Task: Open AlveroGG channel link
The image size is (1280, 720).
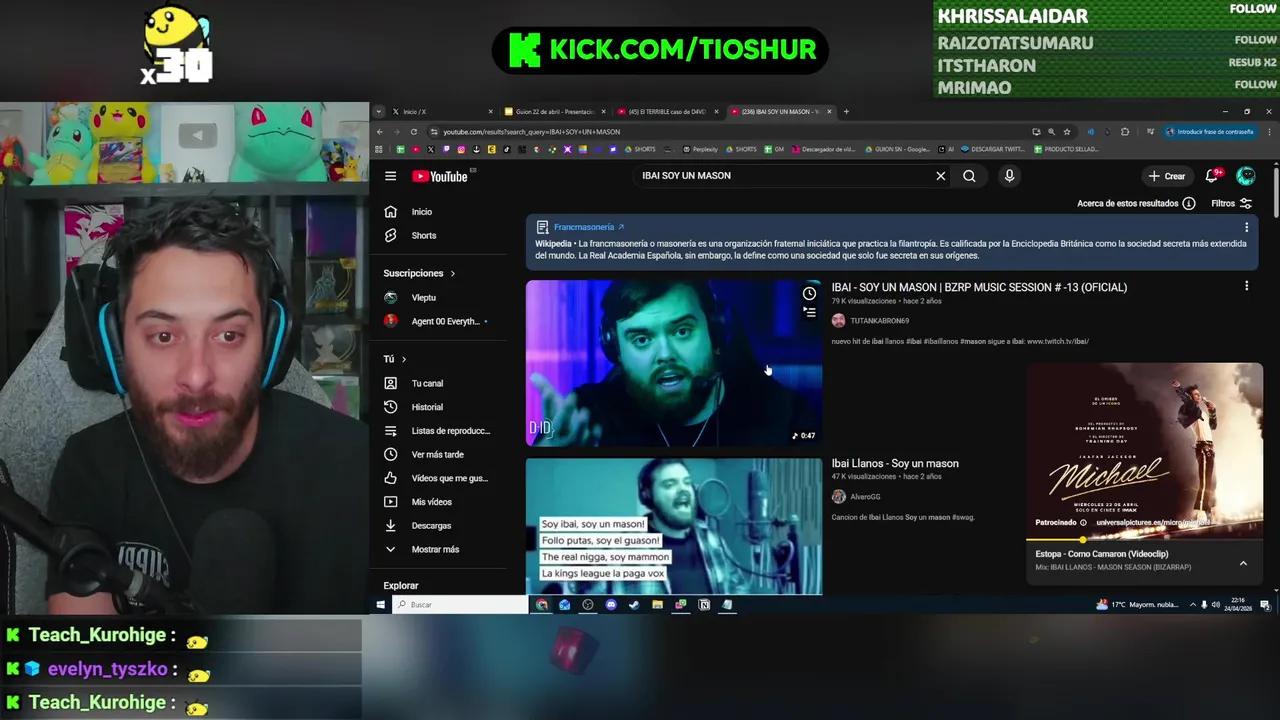Action: tap(865, 497)
